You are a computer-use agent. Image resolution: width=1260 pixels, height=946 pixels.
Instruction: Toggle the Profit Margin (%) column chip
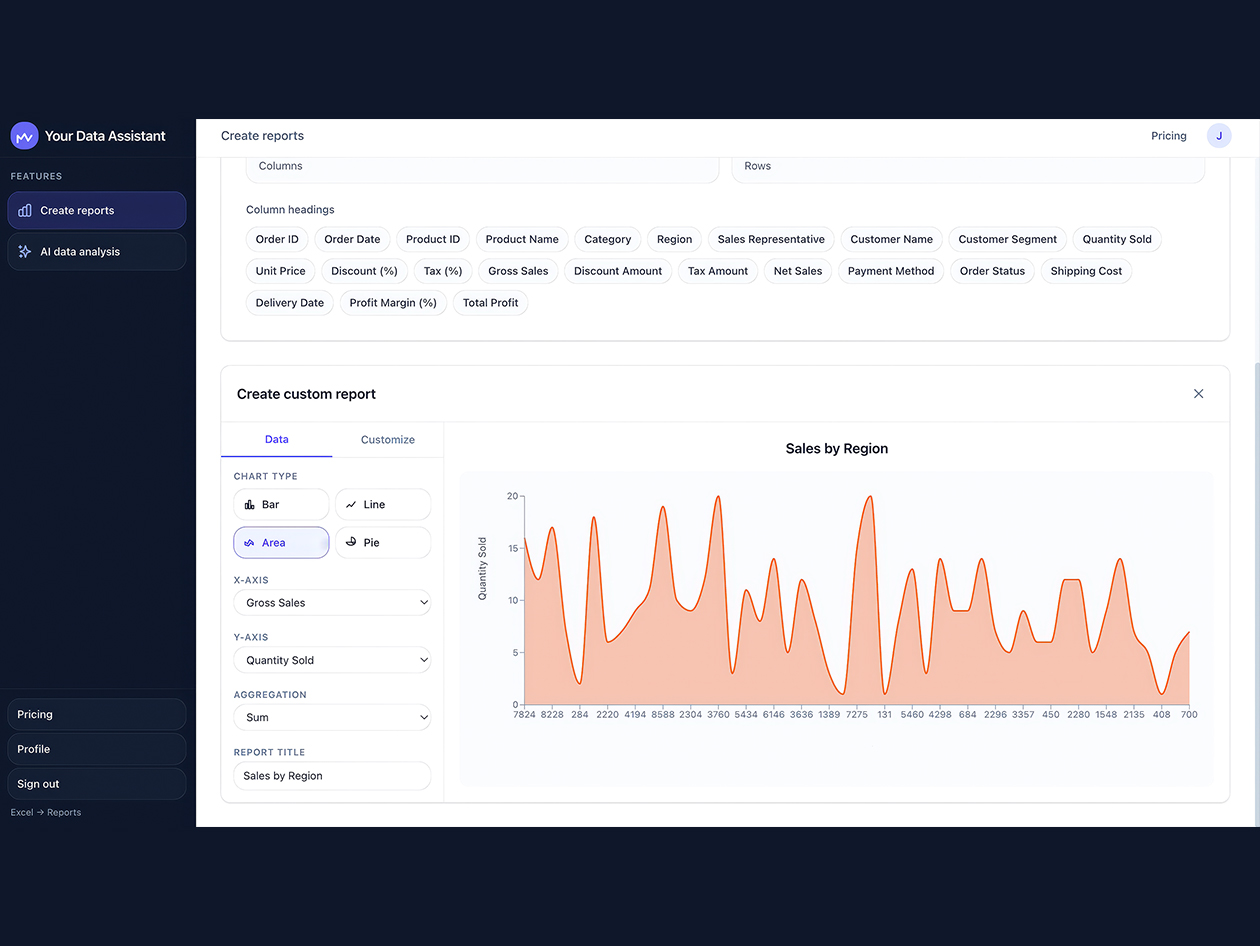[x=393, y=303]
